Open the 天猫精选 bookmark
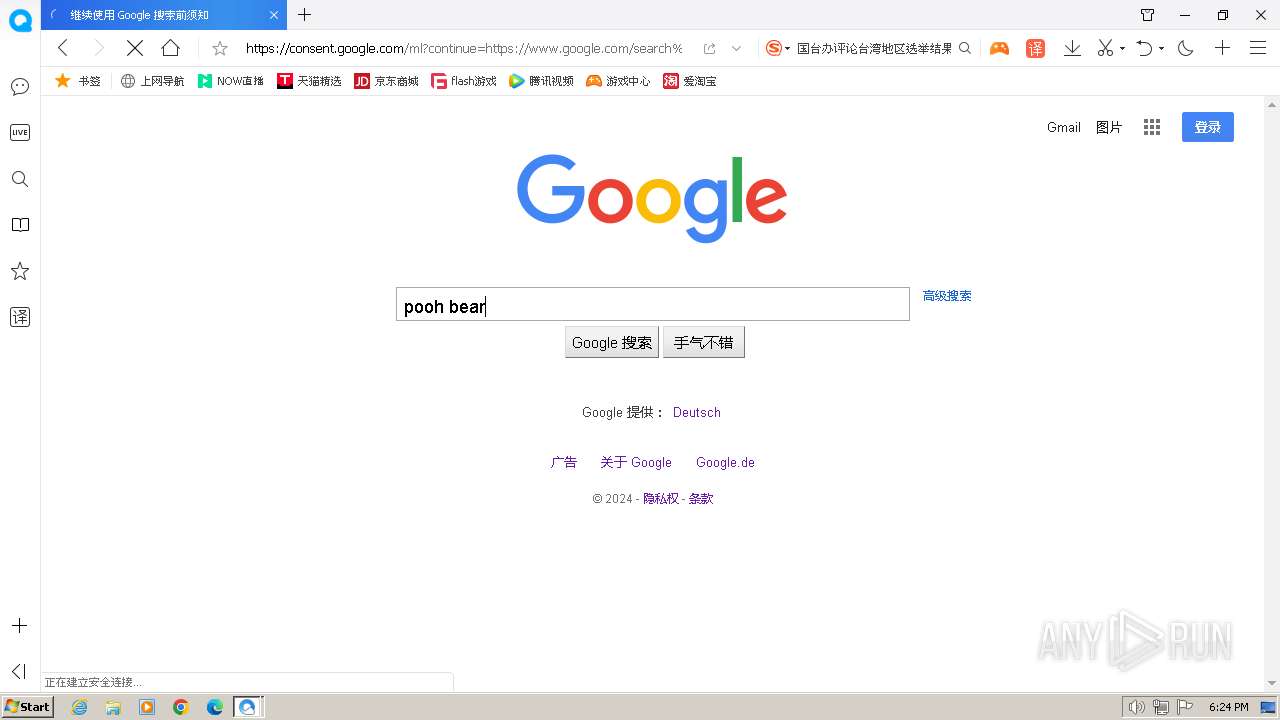This screenshot has width=1280, height=720. [309, 81]
